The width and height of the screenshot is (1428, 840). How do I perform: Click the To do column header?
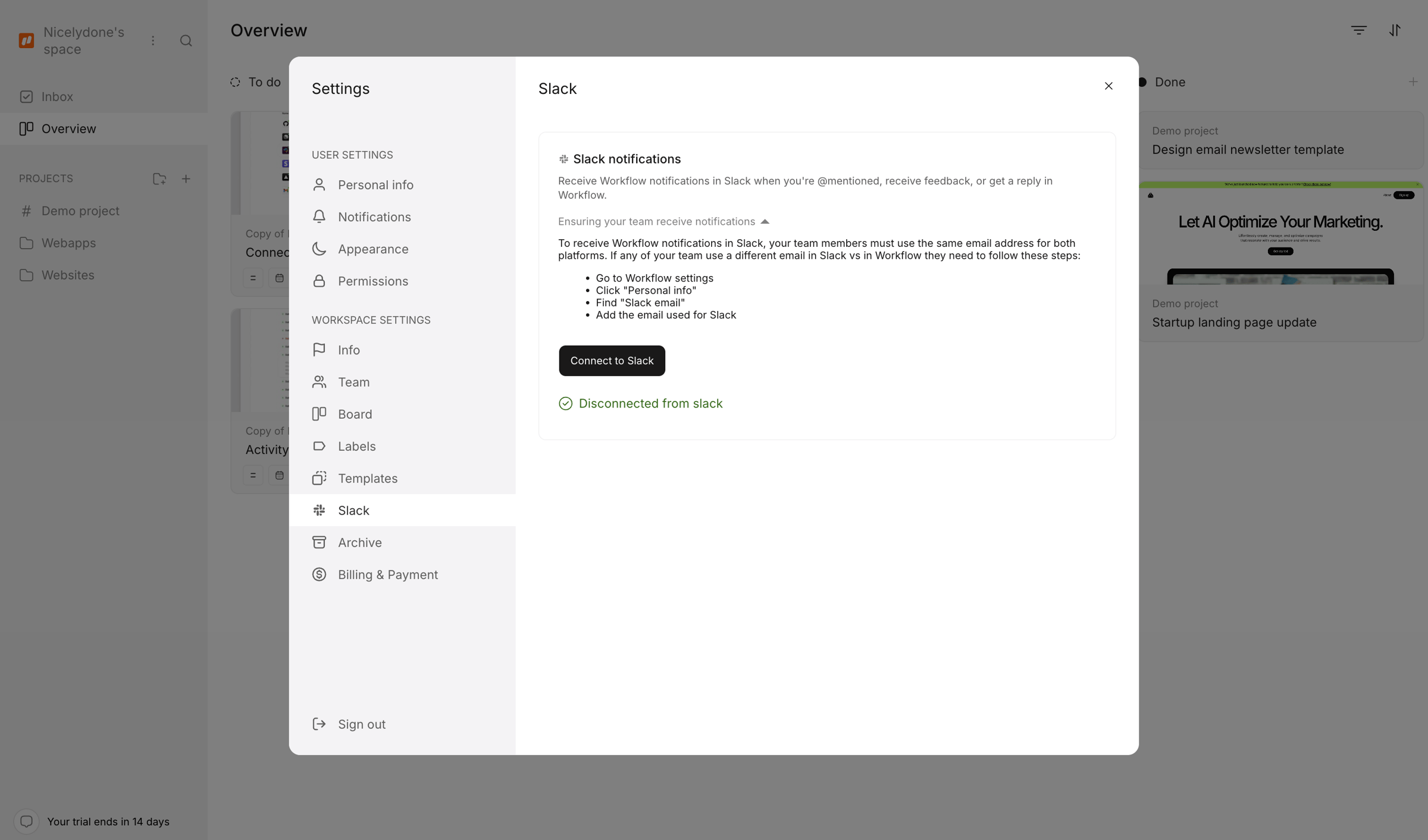pos(256,82)
